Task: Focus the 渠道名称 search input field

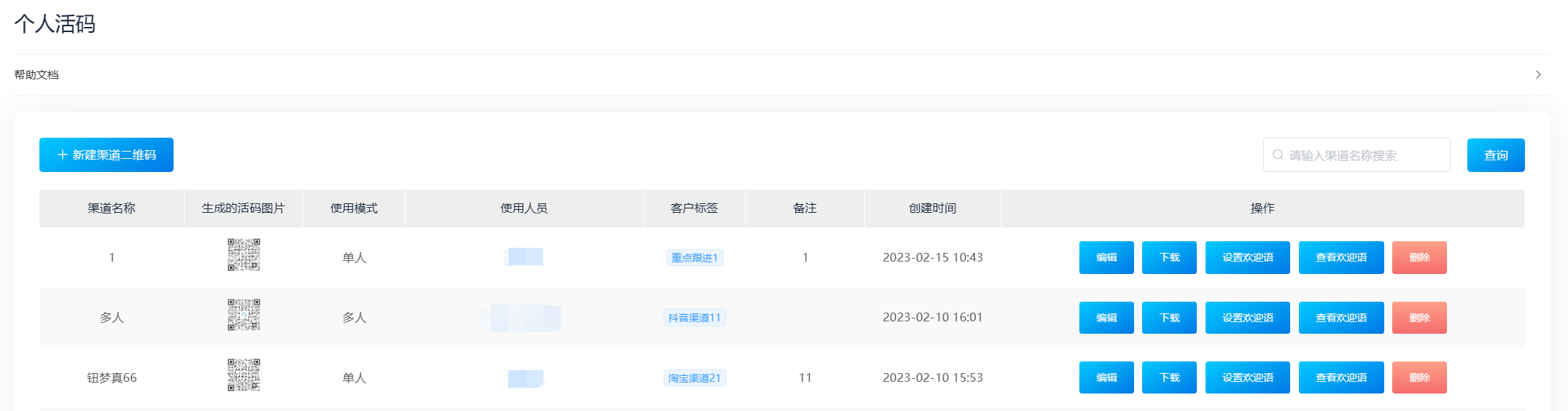Action: pos(1357,155)
